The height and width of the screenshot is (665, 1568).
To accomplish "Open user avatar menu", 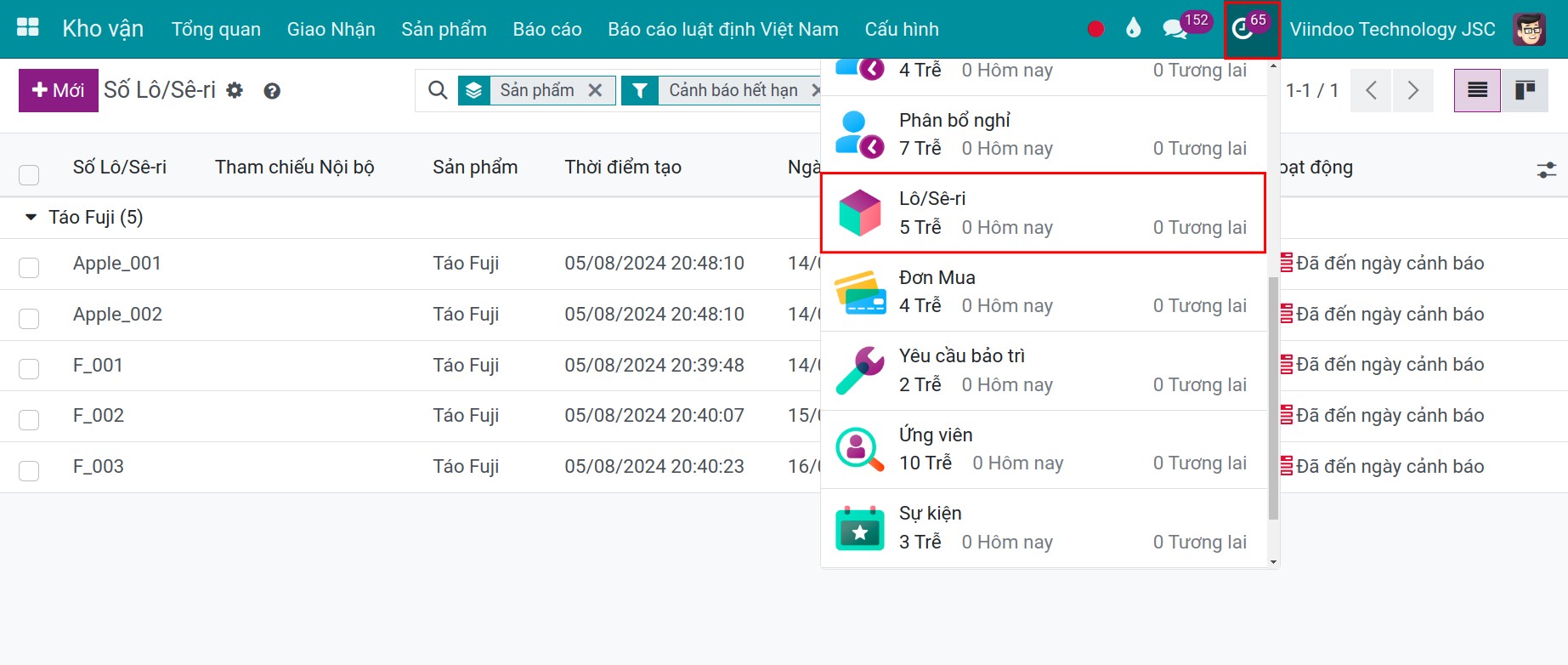I will tap(1530, 29).
